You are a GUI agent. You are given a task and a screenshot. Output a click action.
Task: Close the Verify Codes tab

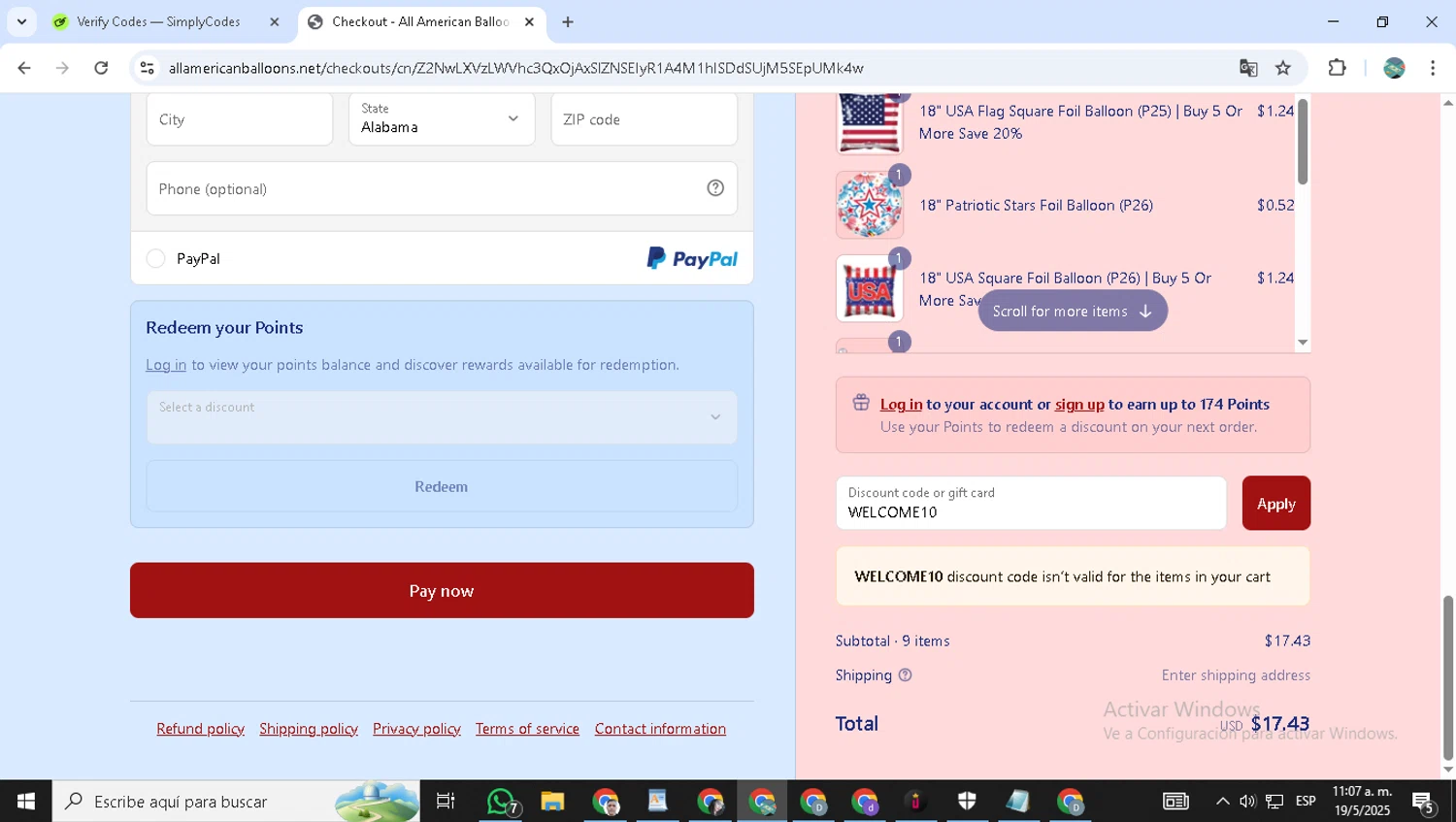click(x=275, y=21)
